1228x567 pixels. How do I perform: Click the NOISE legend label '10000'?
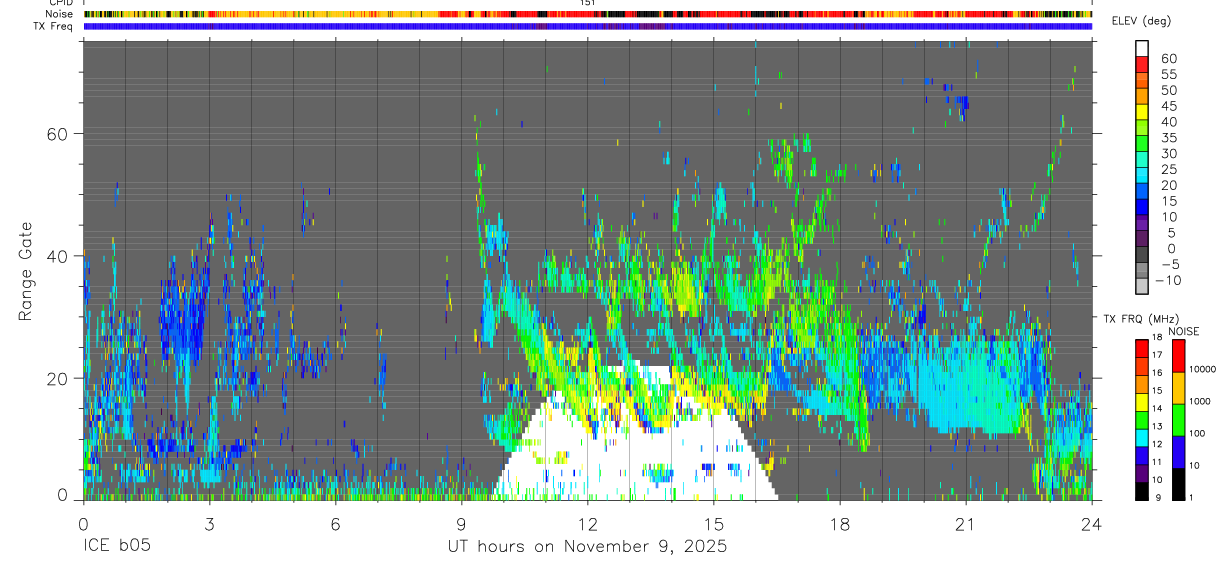pyautogui.click(x=1203, y=370)
